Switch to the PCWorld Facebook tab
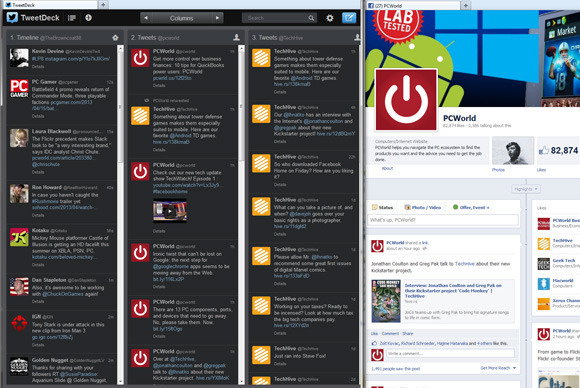 pyautogui.click(x=413, y=6)
